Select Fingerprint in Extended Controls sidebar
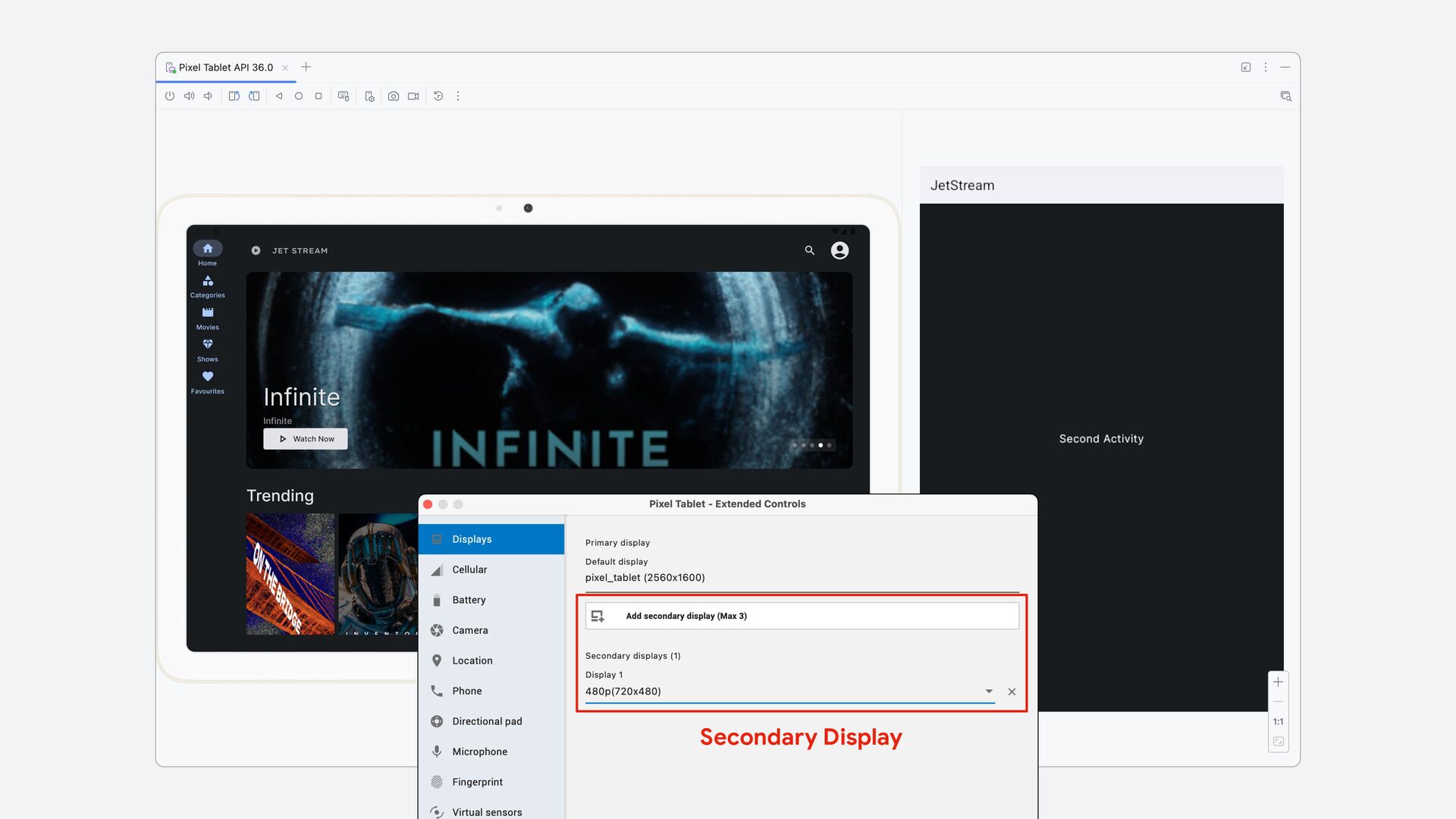1456x819 pixels. (491, 782)
